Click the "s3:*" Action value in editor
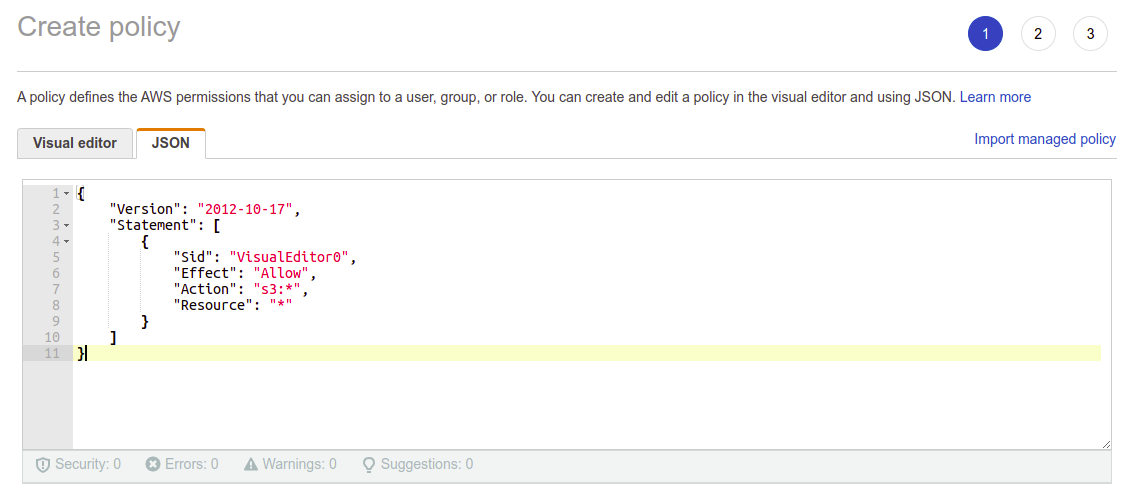The width and height of the screenshot is (1139, 498). 281,289
